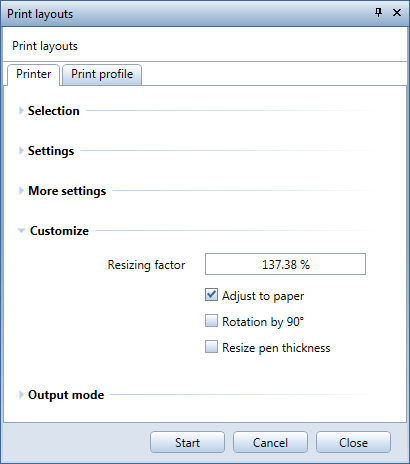Expand the Output mode section arrow
The height and width of the screenshot is (464, 410).
(x=21, y=395)
